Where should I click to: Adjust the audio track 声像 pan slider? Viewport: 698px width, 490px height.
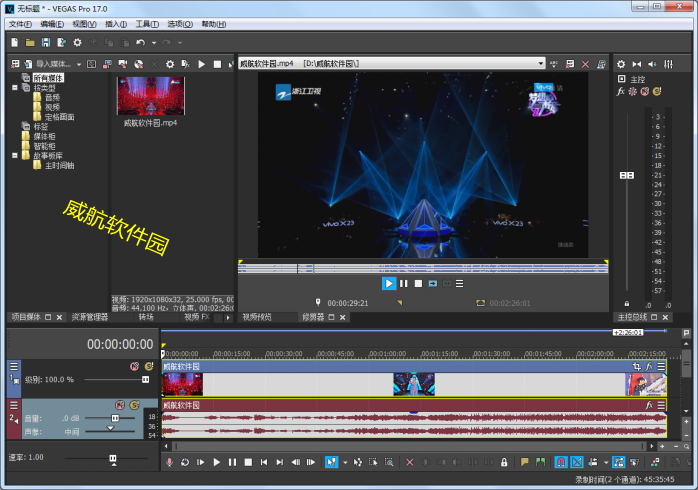tap(110, 429)
